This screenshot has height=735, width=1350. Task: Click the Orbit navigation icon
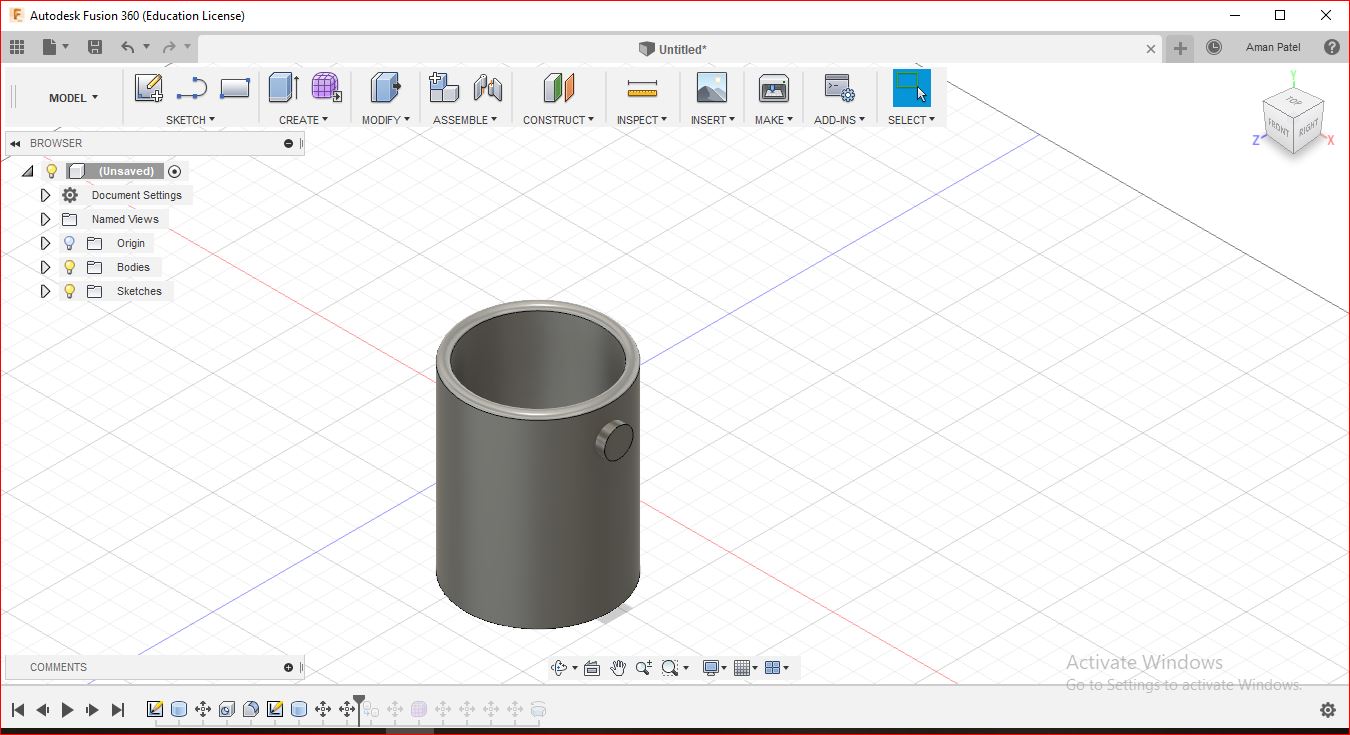tap(559, 668)
